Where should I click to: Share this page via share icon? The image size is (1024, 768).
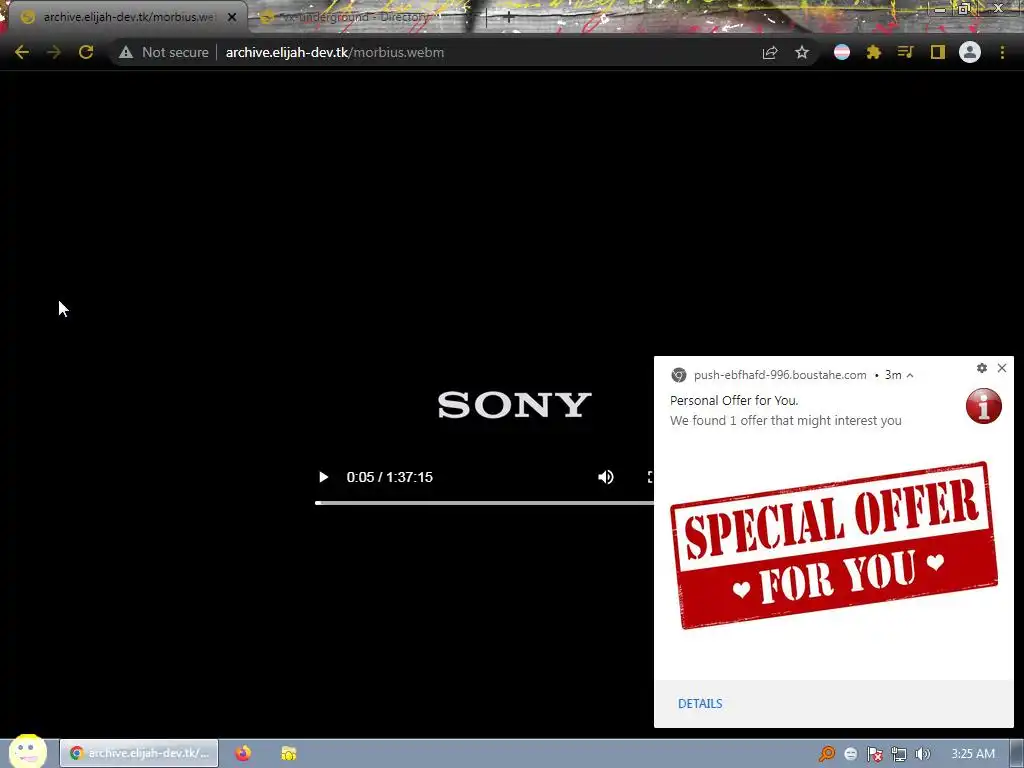(770, 52)
